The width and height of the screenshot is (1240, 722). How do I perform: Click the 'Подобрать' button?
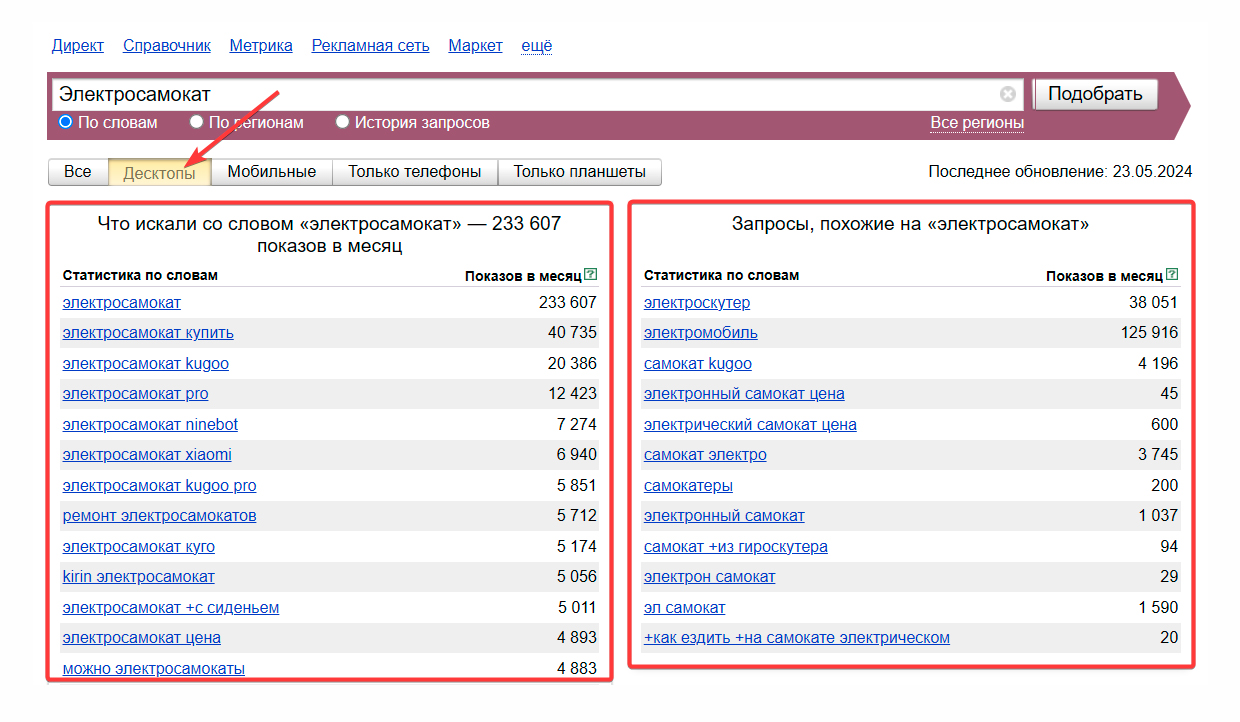click(1095, 94)
